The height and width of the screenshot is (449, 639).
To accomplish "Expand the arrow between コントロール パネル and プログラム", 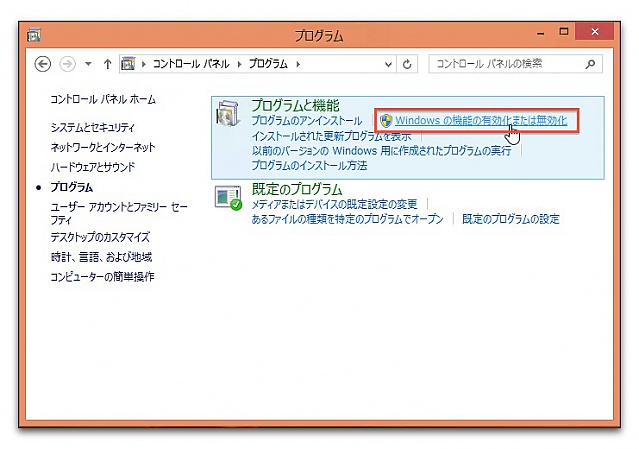I will 240,64.
